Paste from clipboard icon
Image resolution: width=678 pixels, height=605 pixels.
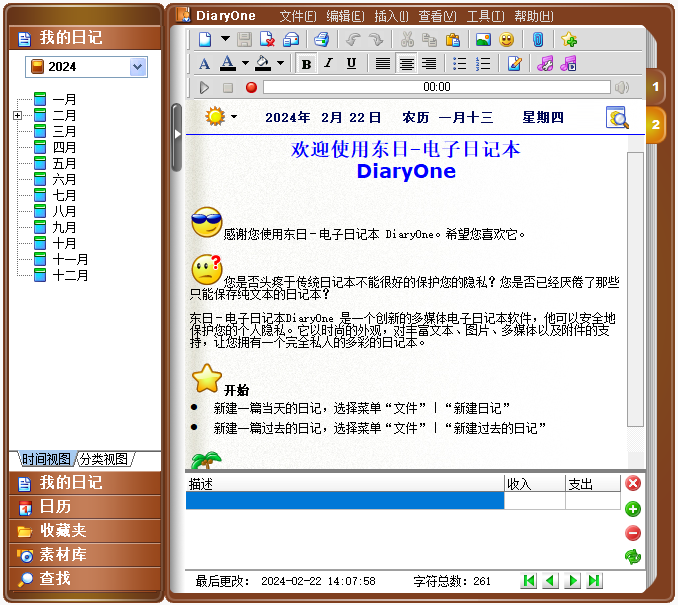[452, 39]
